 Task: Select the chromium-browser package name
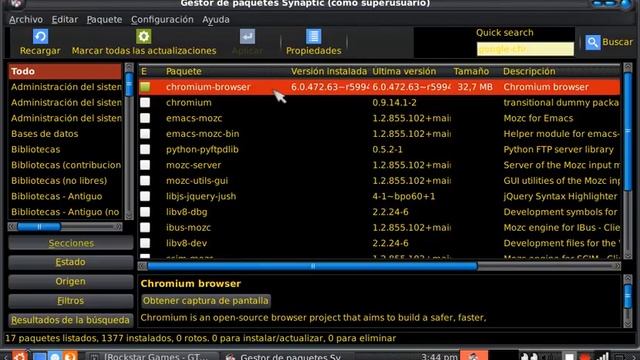pyautogui.click(x=208, y=87)
